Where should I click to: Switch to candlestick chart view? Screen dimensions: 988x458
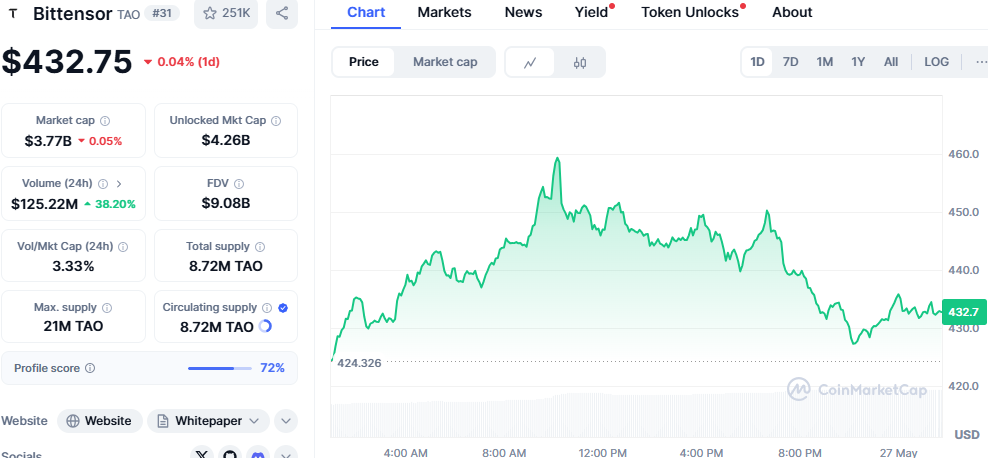tap(580, 62)
